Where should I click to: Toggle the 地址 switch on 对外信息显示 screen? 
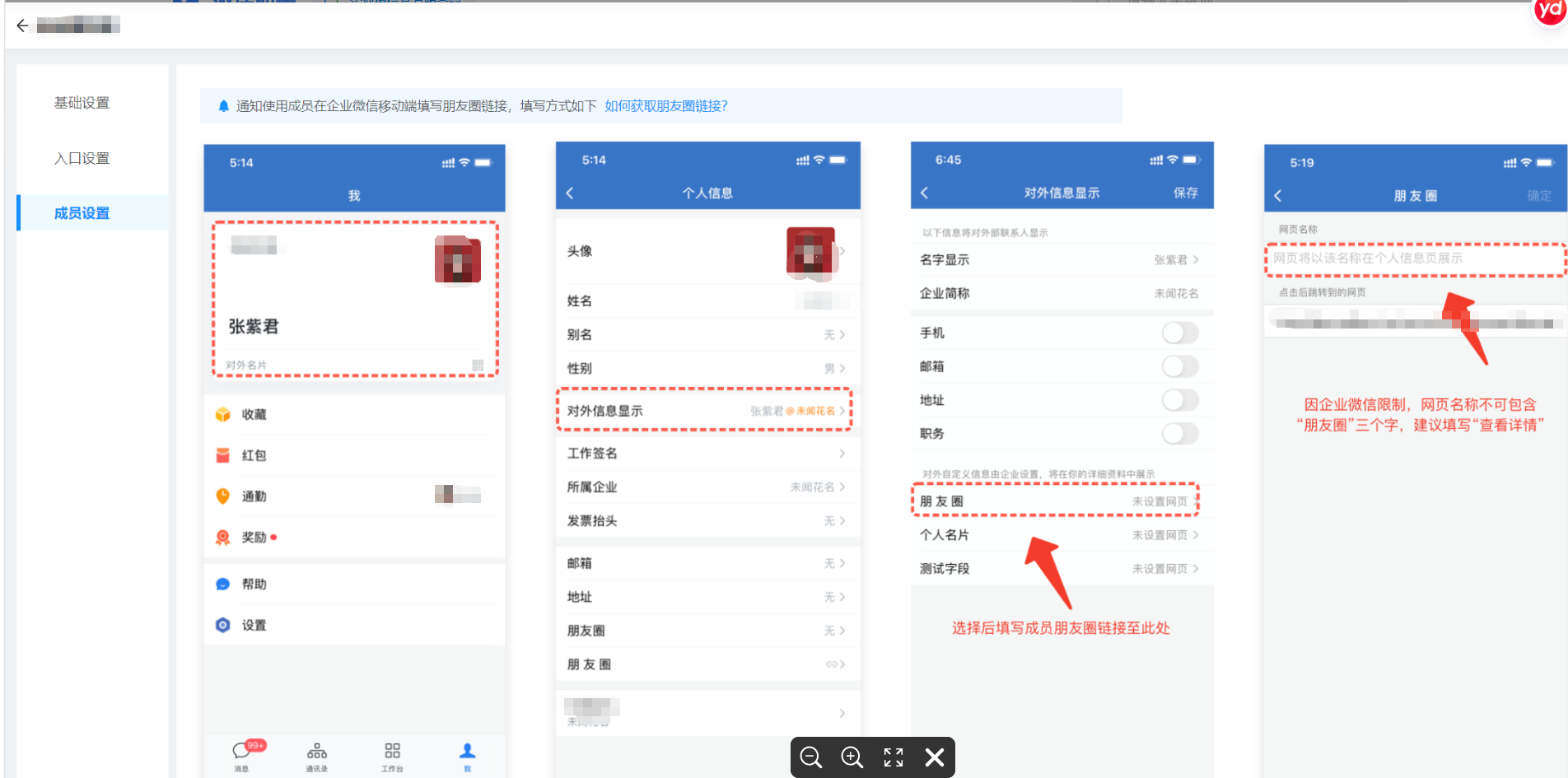click(1180, 400)
